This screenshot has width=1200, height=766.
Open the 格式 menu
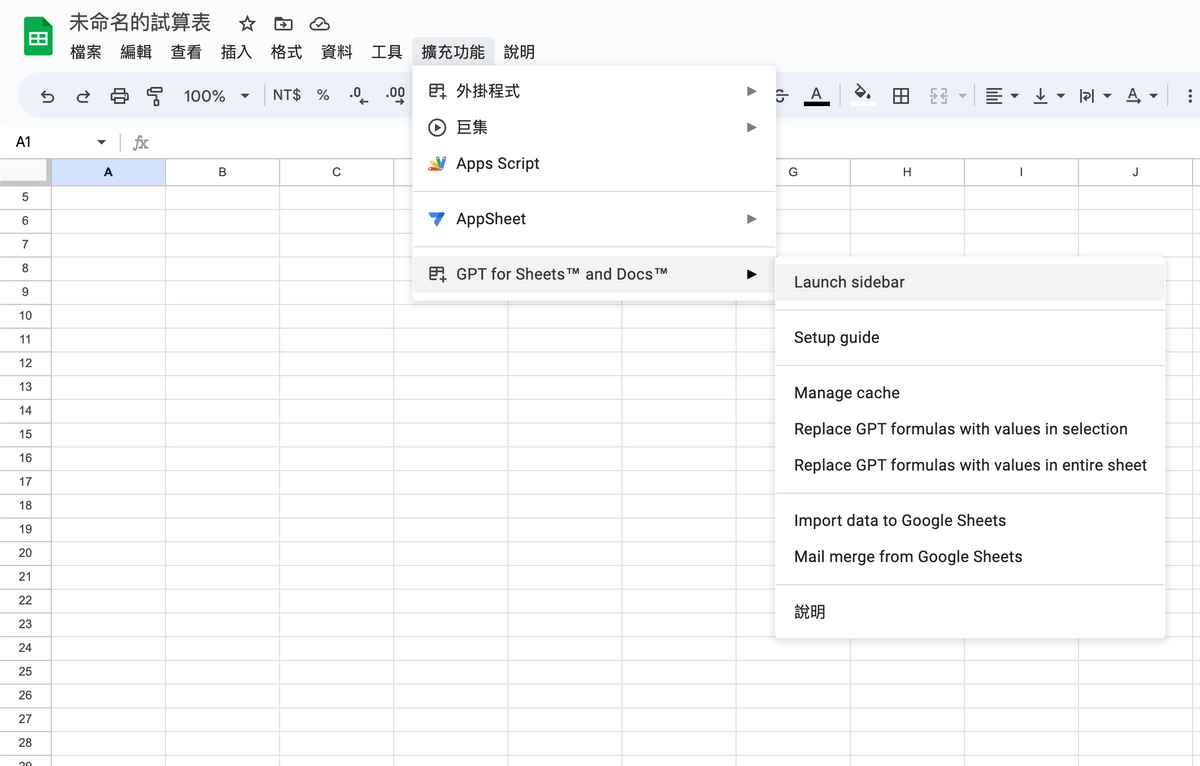coord(286,52)
